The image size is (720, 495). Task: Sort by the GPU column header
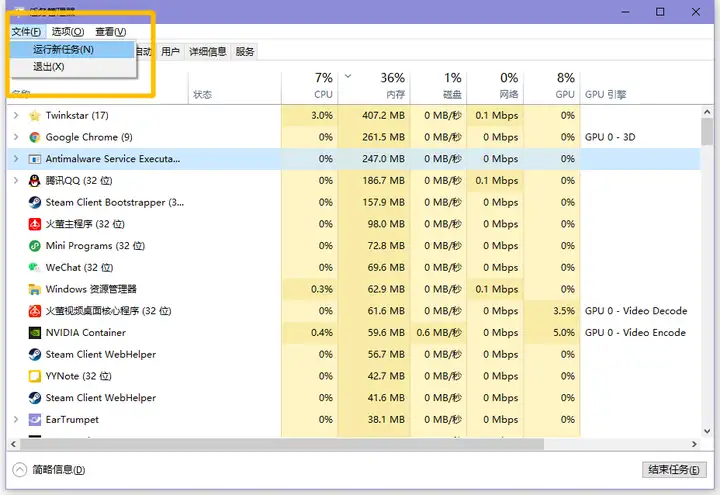point(551,86)
